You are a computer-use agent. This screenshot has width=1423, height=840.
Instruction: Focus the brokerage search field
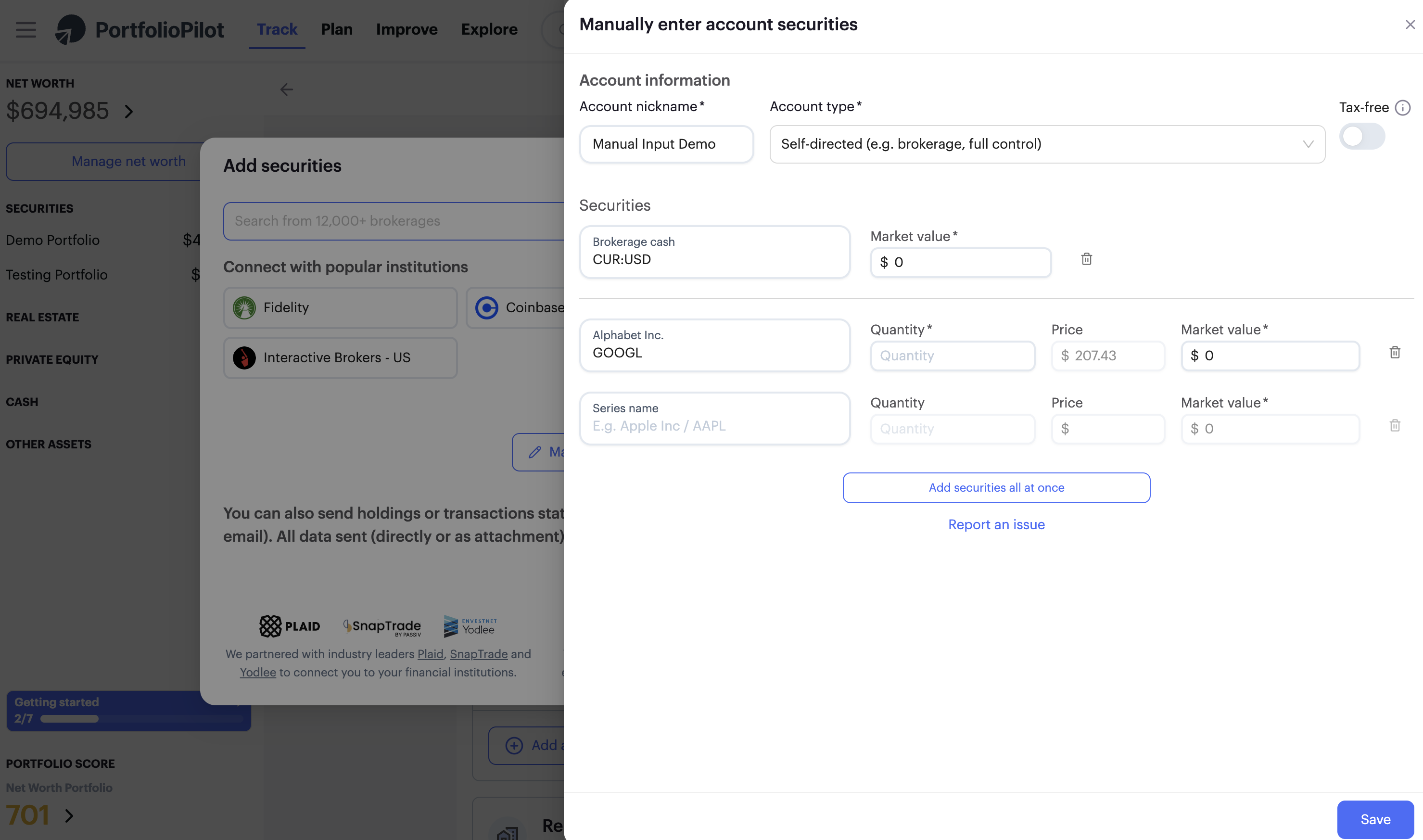(394, 221)
